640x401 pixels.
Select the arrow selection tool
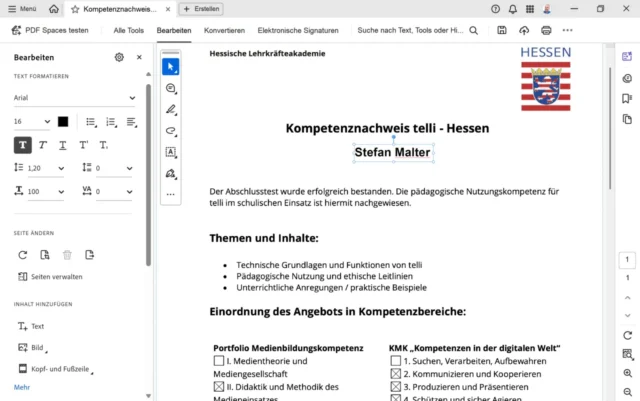pos(171,67)
